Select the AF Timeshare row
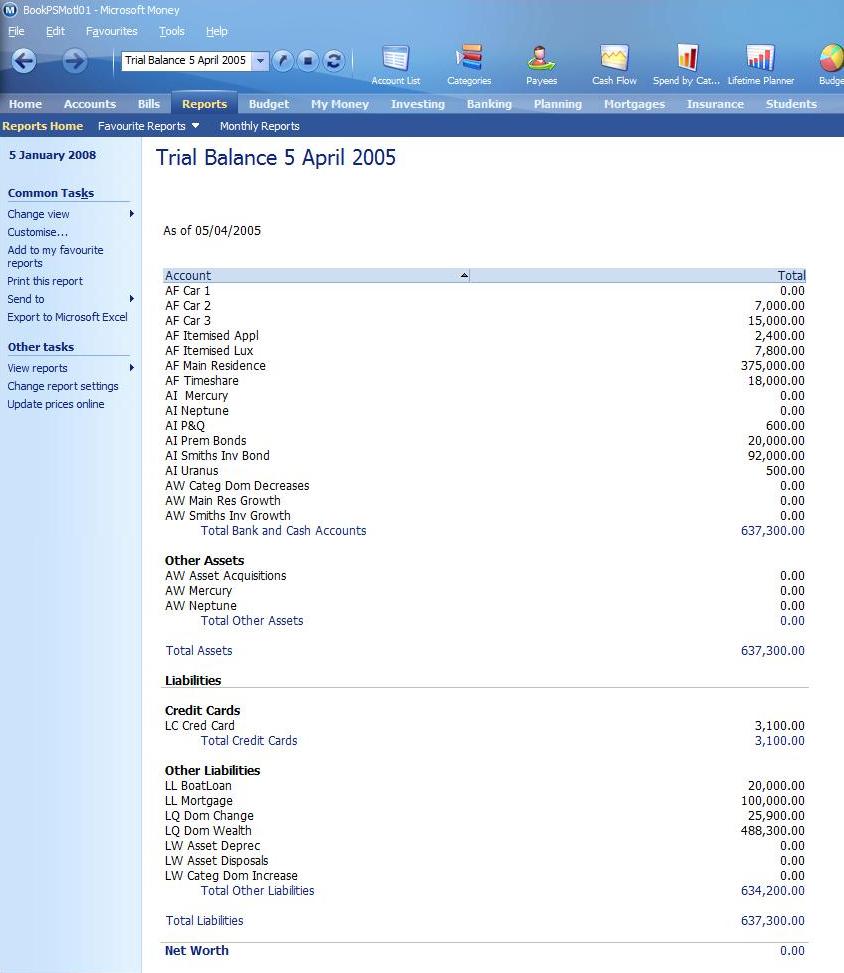The image size is (844, 973). pos(485,380)
